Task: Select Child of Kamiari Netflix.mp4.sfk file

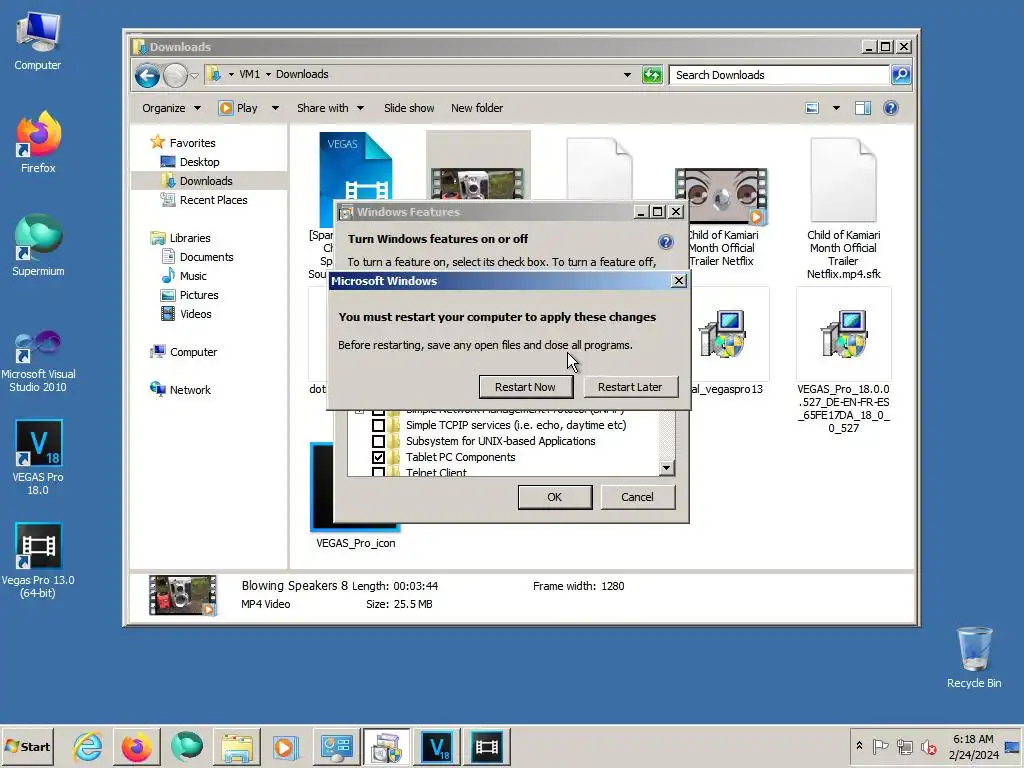Action: [843, 209]
